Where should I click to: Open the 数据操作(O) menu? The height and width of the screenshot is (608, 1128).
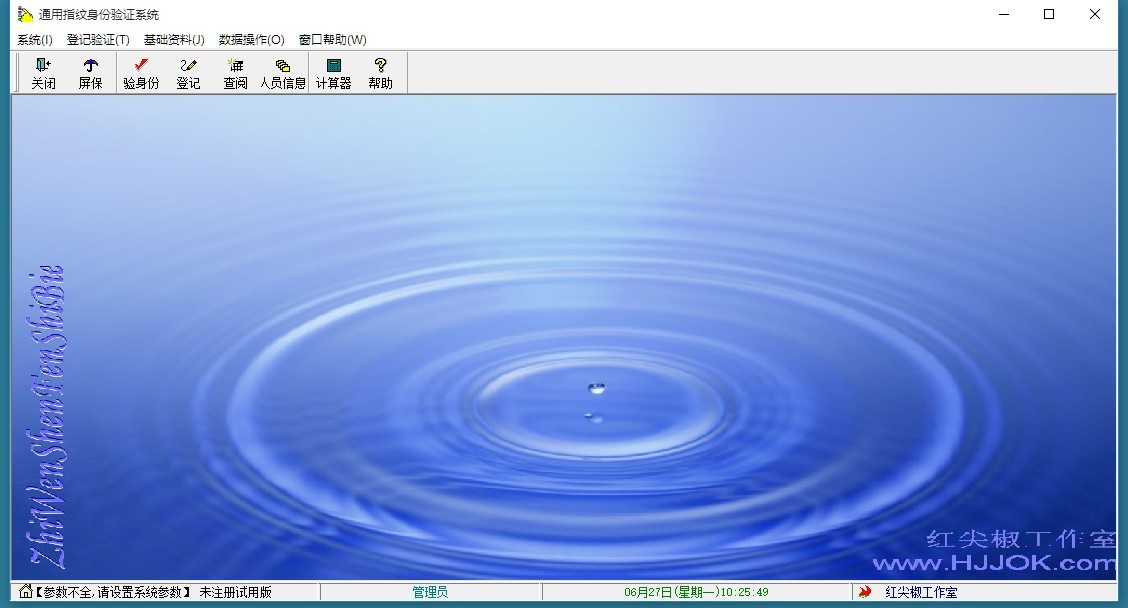point(252,40)
